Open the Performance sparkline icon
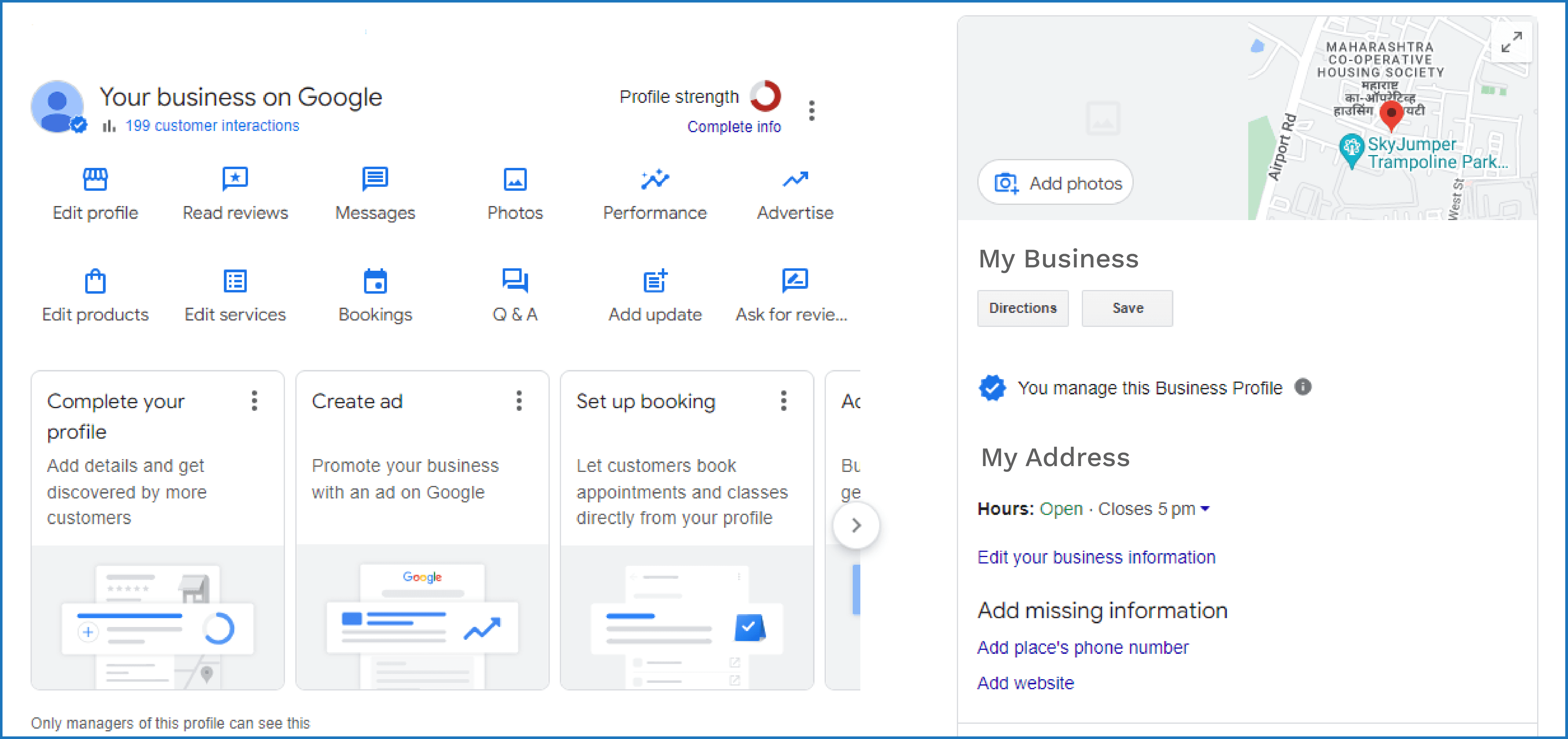The image size is (1568, 739). [655, 179]
